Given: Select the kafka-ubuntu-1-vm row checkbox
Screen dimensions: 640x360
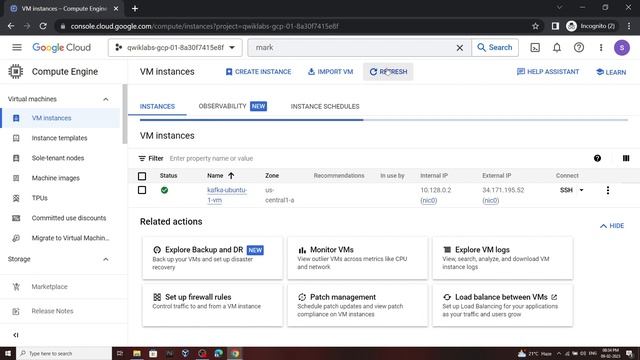Looking at the screenshot, I should [142, 190].
